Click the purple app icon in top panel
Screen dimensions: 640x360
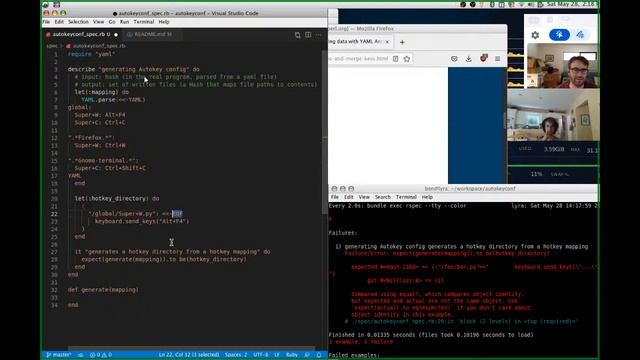(x=57, y=4)
